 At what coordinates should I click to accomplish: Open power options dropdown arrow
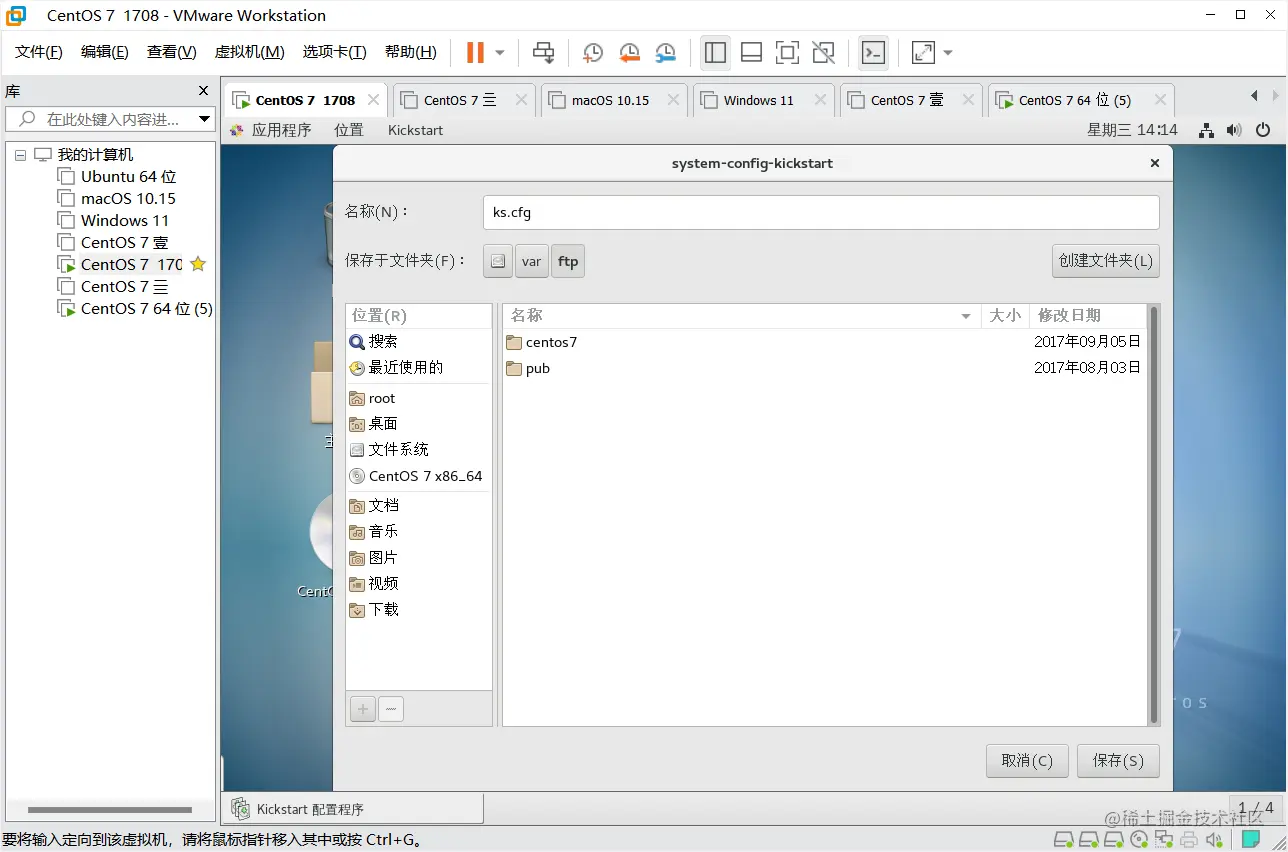500,53
